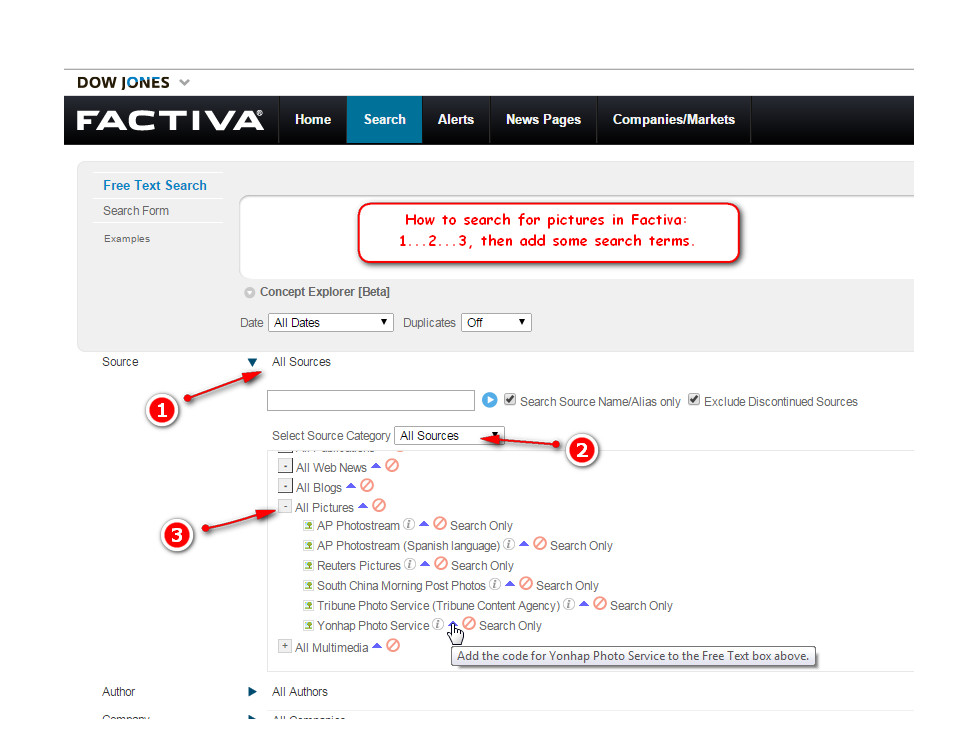
Task: Go to the Home tab
Action: pyautogui.click(x=312, y=119)
